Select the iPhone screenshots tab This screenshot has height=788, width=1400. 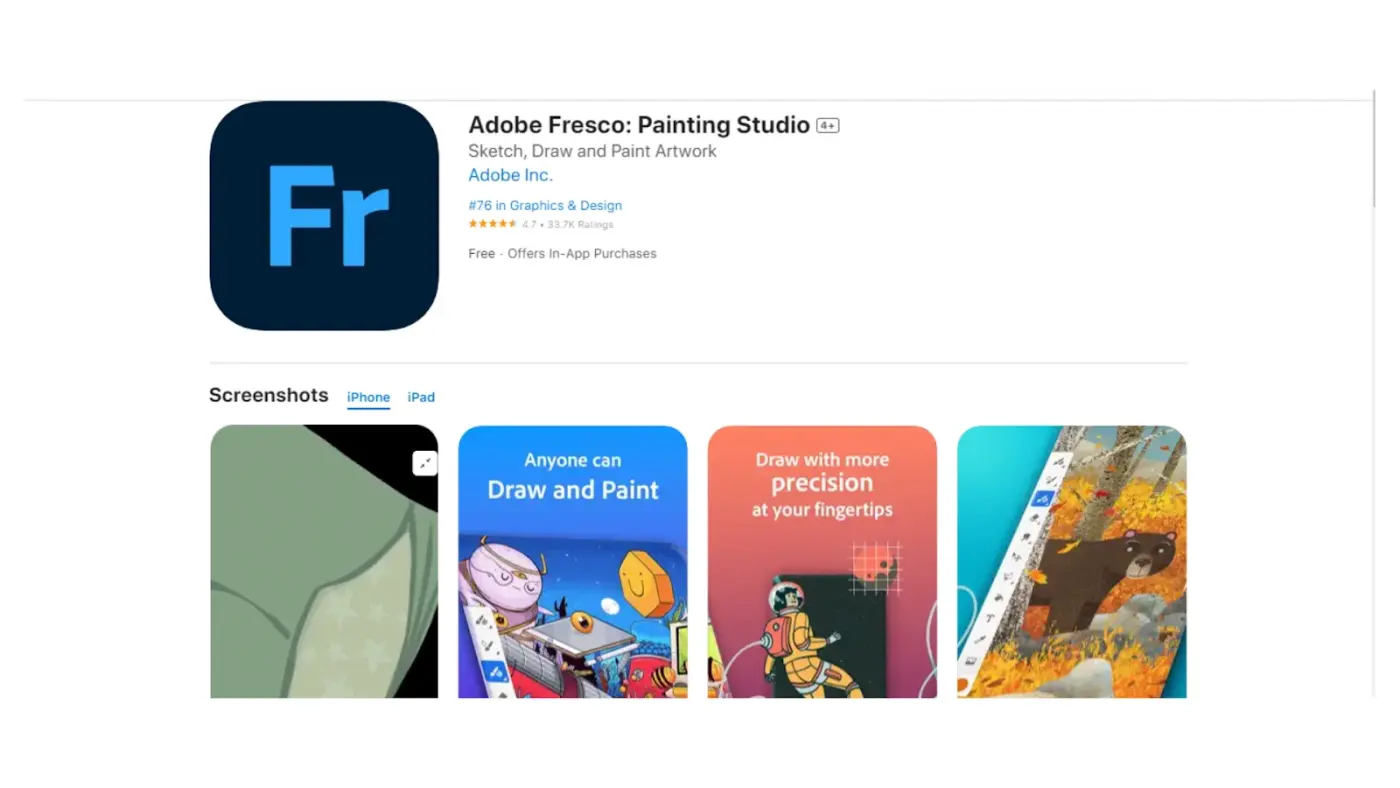coord(368,397)
